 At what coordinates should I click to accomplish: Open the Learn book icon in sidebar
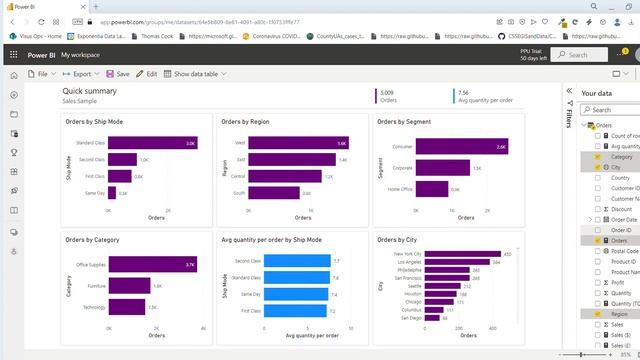pos(14,210)
